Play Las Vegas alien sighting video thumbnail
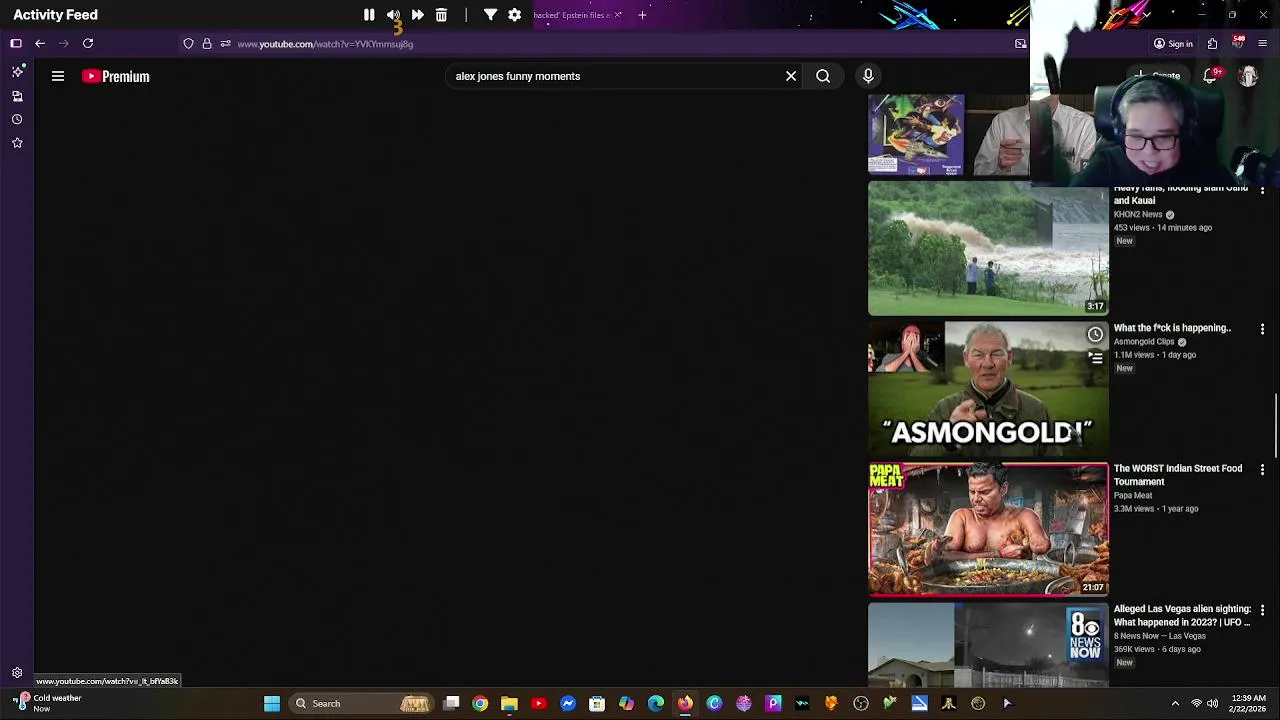Viewport: 1280px width, 720px height. click(x=988, y=645)
